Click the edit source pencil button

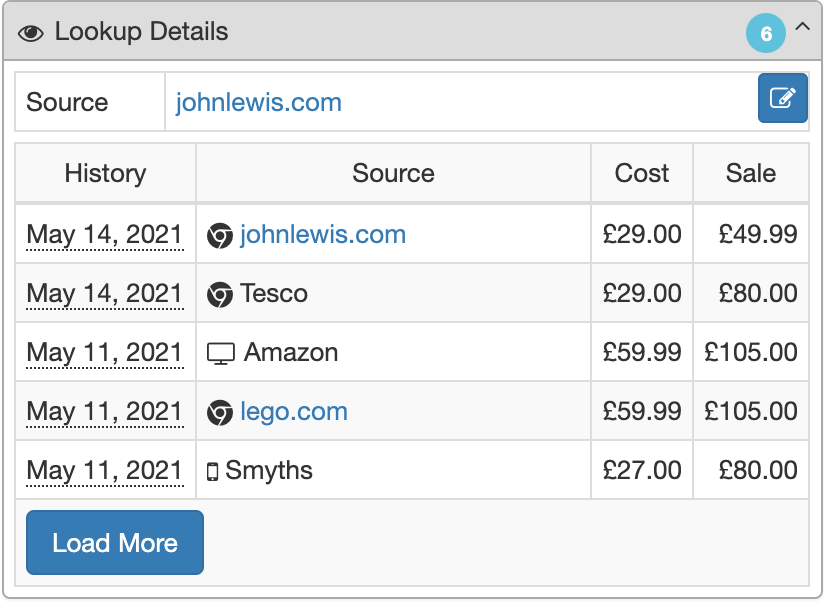[x=782, y=98]
